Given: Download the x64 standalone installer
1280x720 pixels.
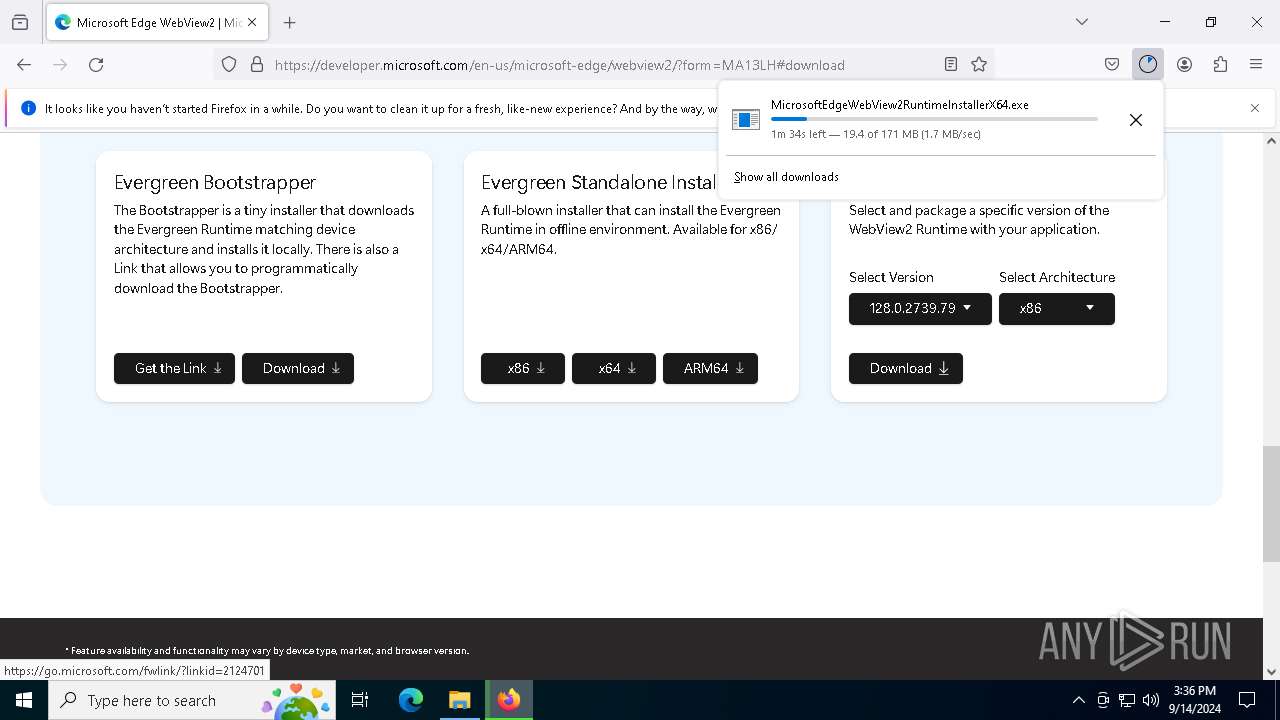Looking at the screenshot, I should 614,368.
